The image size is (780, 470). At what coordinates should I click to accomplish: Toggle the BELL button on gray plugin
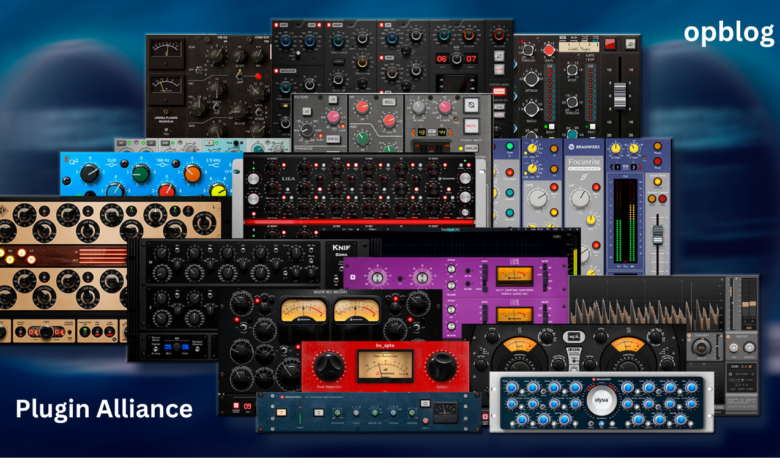(x=389, y=101)
